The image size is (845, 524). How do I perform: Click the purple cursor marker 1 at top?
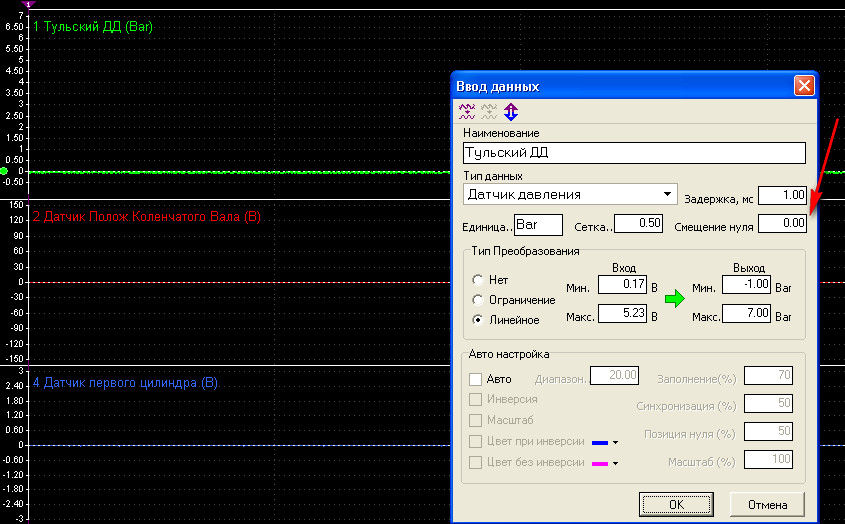tap(28, 4)
